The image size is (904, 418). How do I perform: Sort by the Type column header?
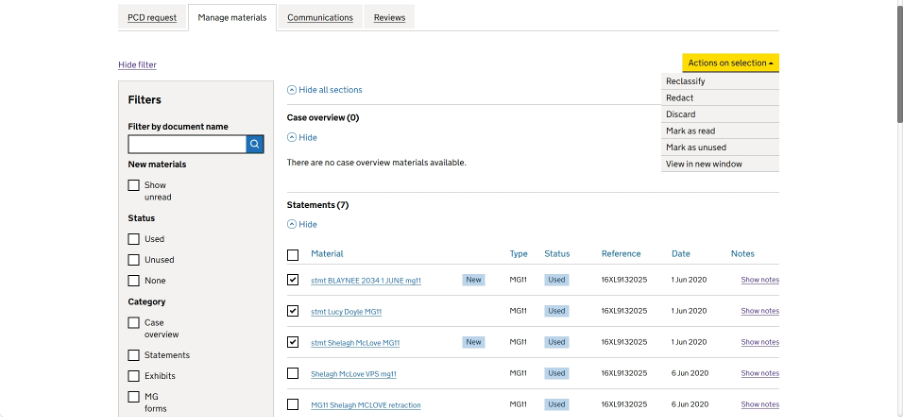518,254
